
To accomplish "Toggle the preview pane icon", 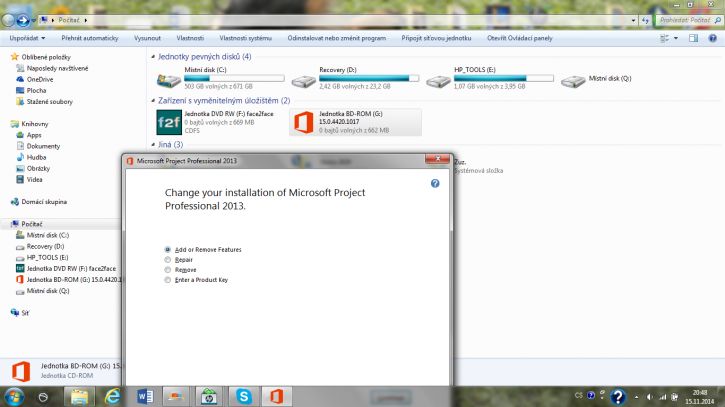I will click(694, 38).
